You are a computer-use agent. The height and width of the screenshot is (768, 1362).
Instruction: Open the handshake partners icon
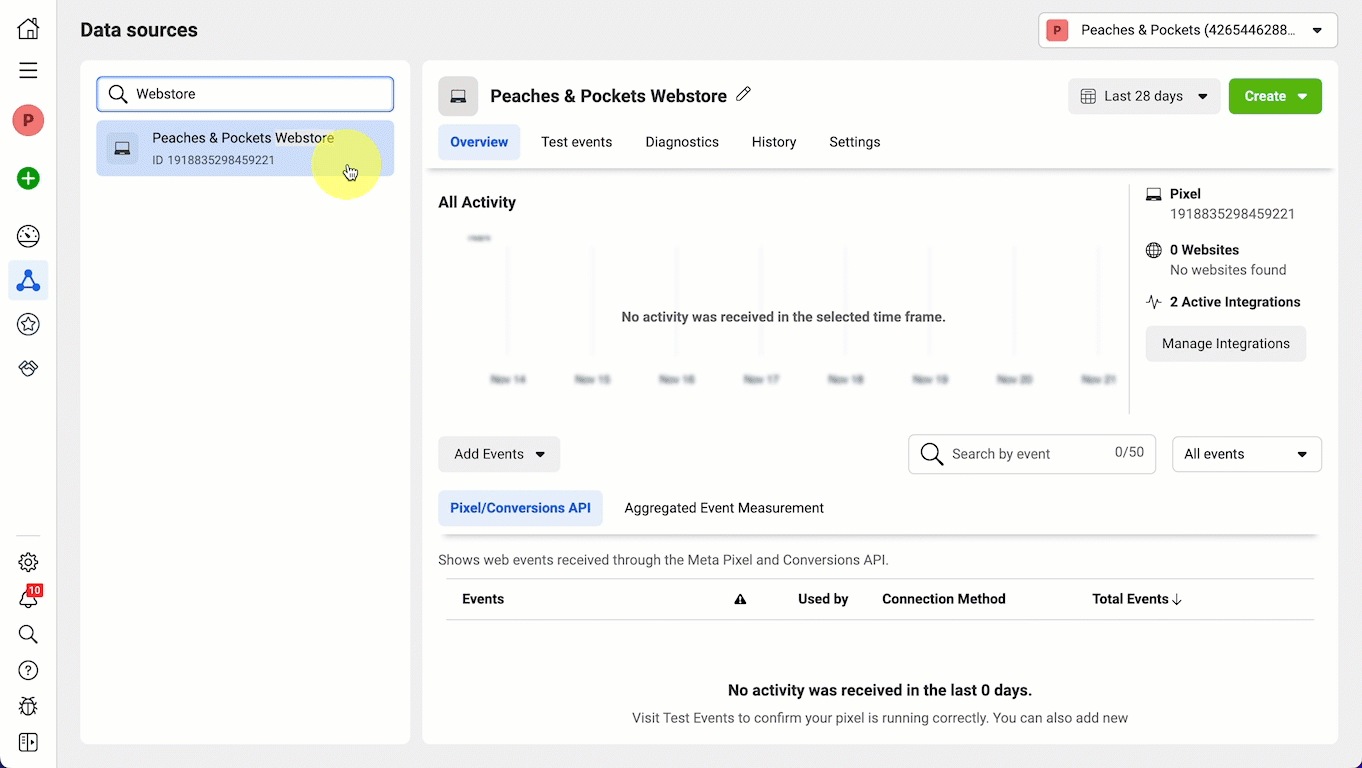(28, 368)
